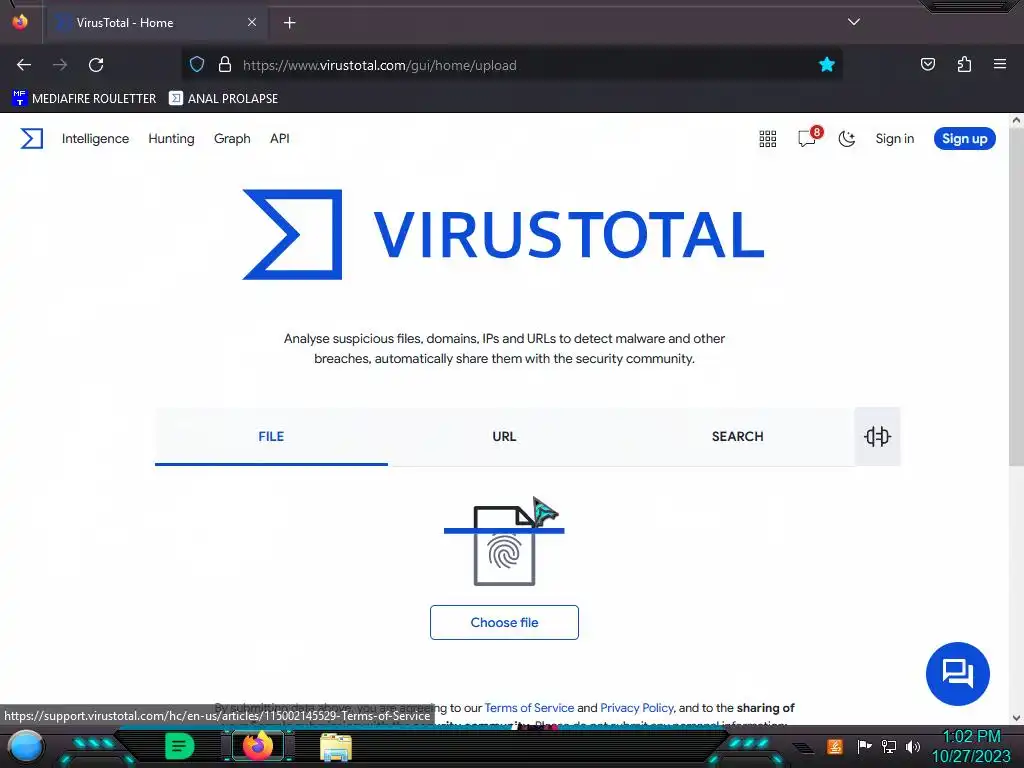Screen dimensions: 1024x768
Task: Open Hunting menu item
Action: pos(171,138)
